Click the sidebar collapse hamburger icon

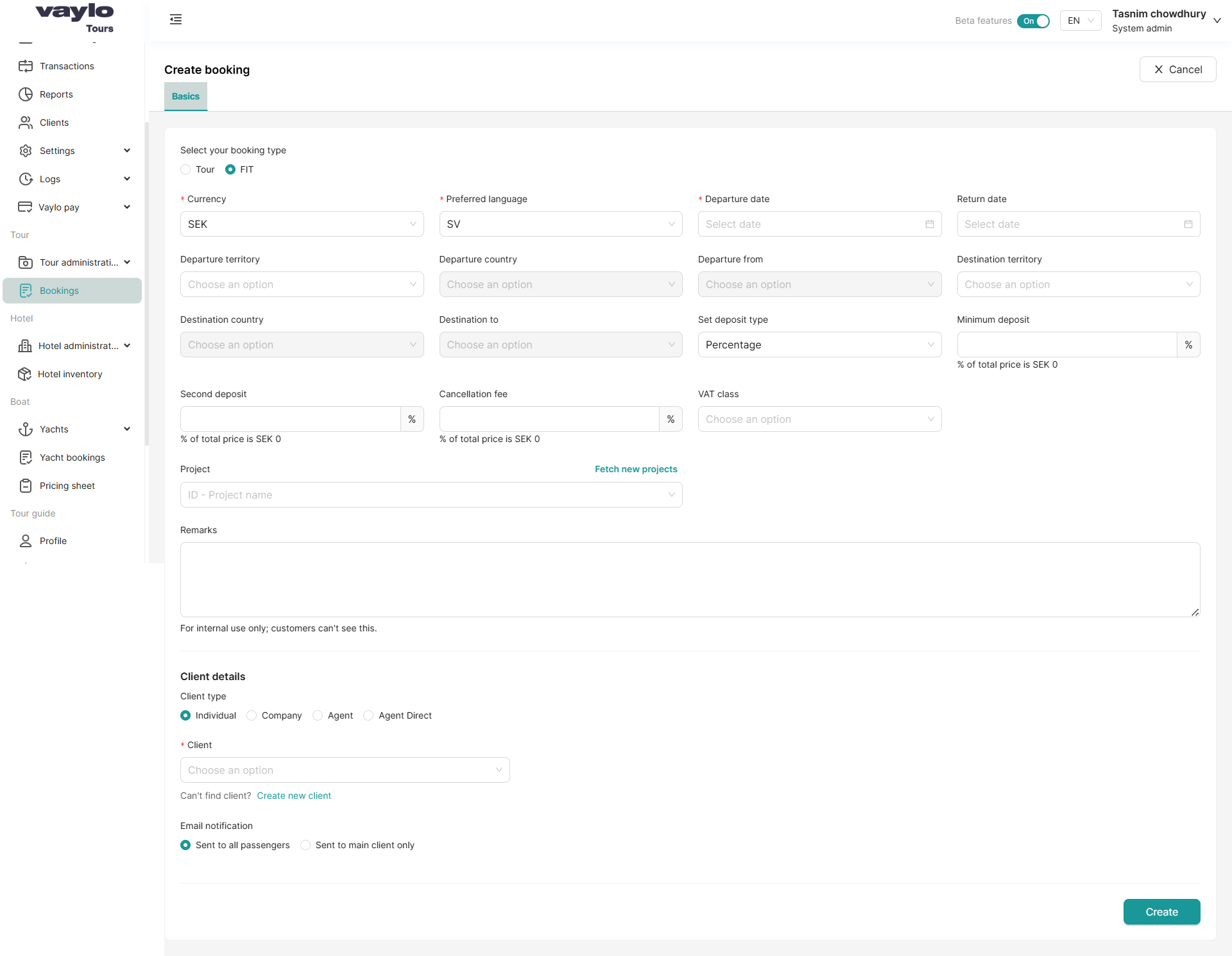pos(176,20)
